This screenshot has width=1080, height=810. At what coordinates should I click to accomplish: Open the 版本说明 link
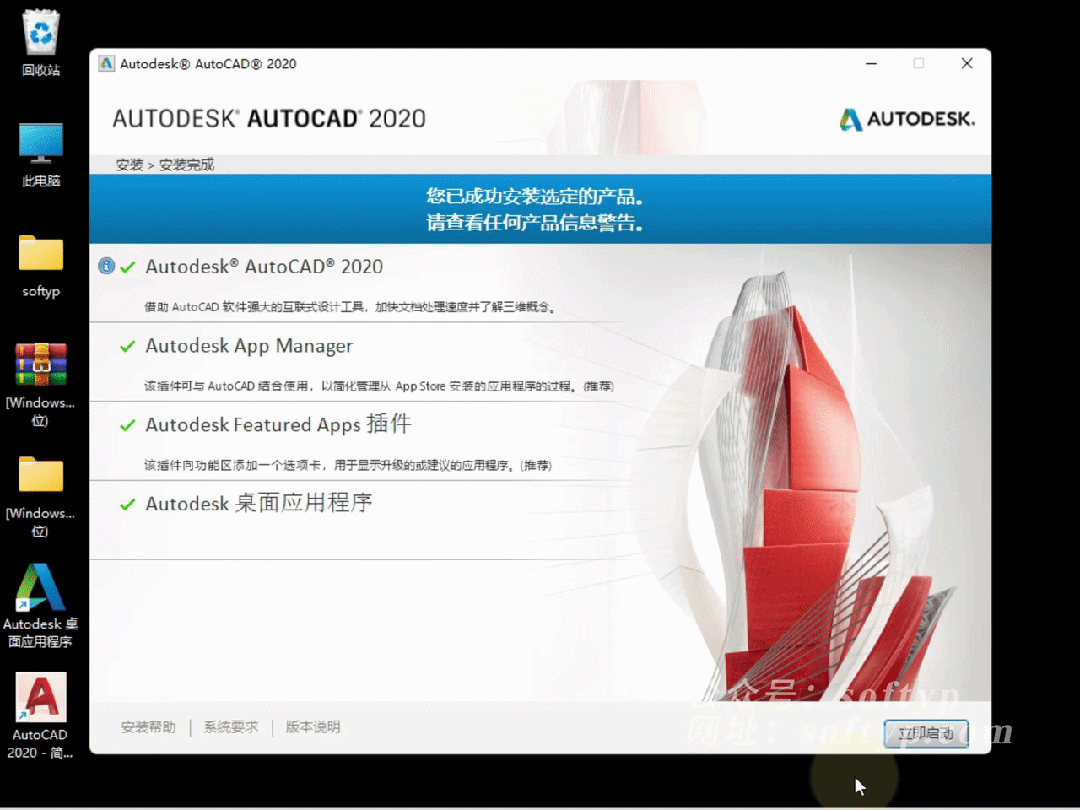(x=313, y=727)
